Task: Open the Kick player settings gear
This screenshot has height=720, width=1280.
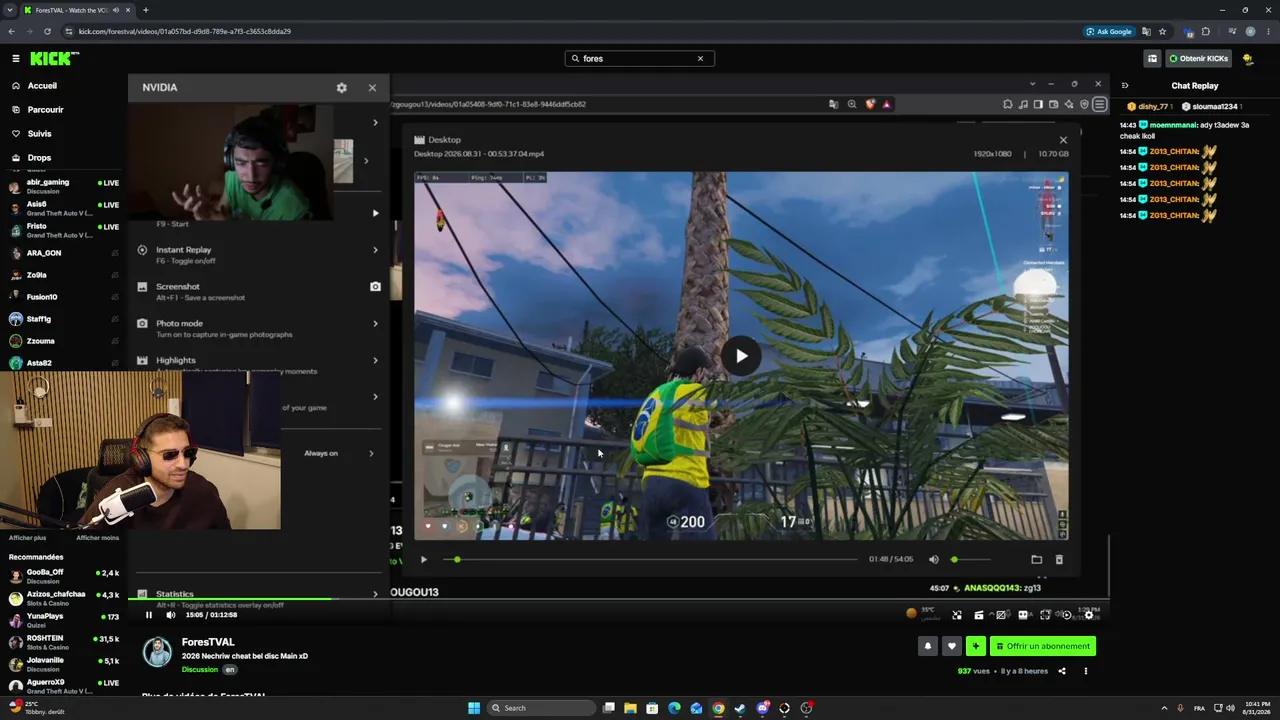Action: (x=1089, y=615)
